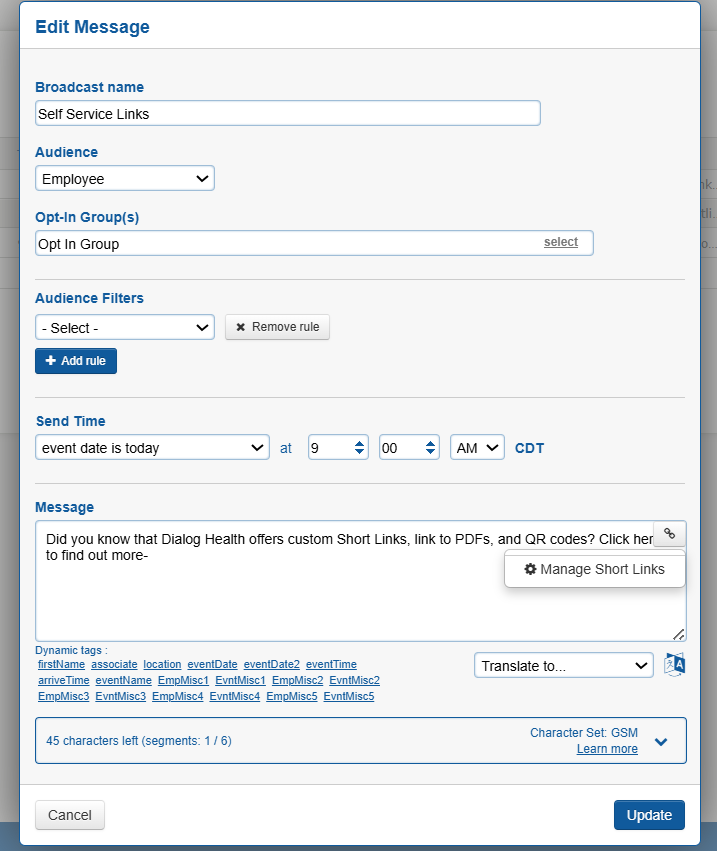Open the Translate to dropdown

[x=564, y=666]
